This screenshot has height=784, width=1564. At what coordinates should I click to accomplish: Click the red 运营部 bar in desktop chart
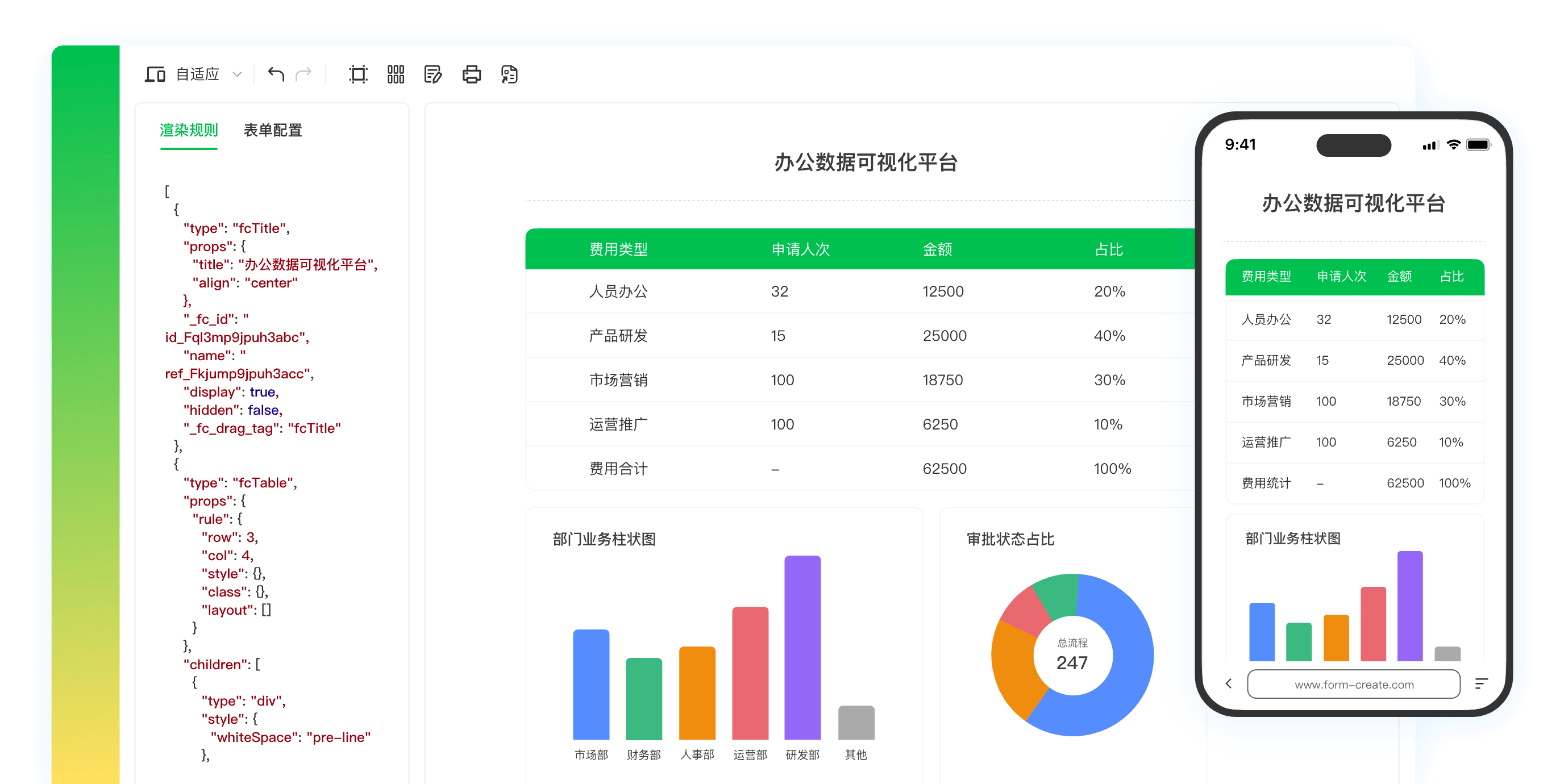pyautogui.click(x=750, y=673)
